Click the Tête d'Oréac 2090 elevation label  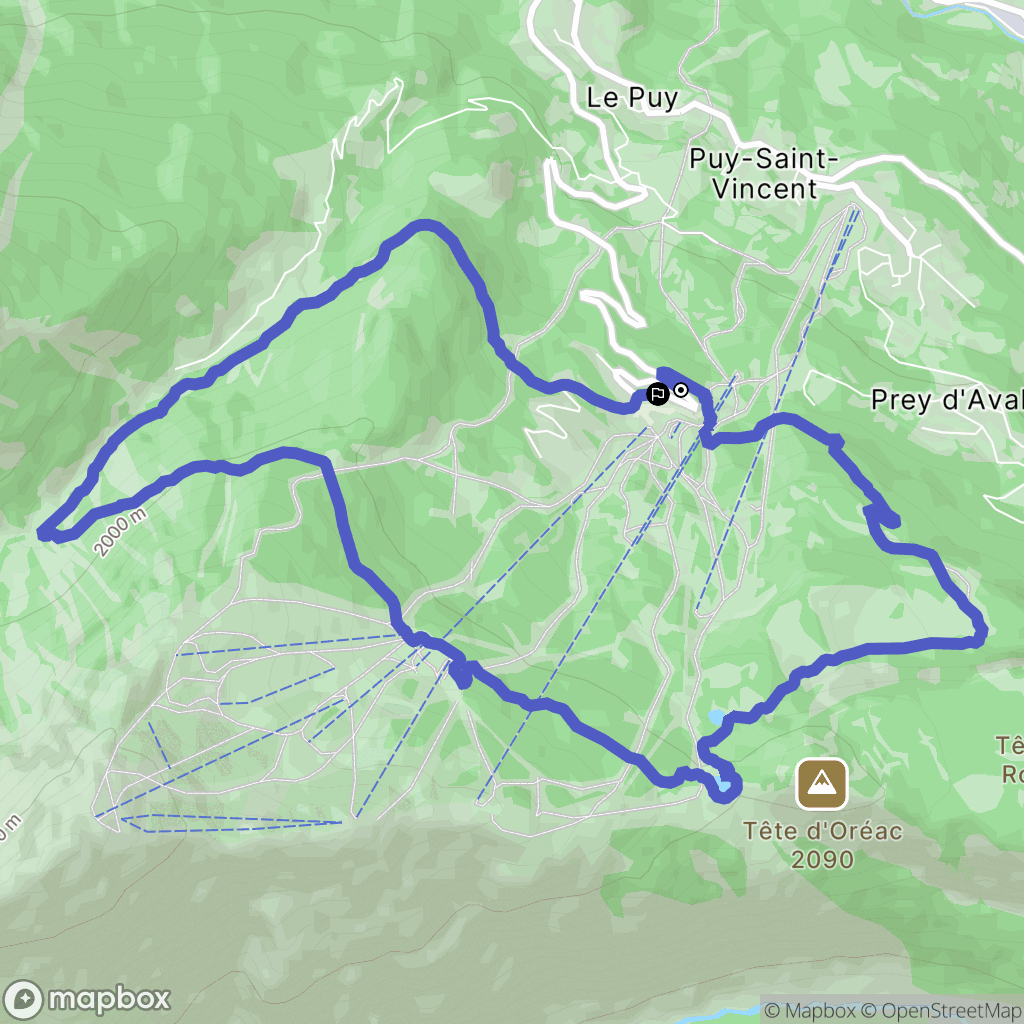click(823, 845)
